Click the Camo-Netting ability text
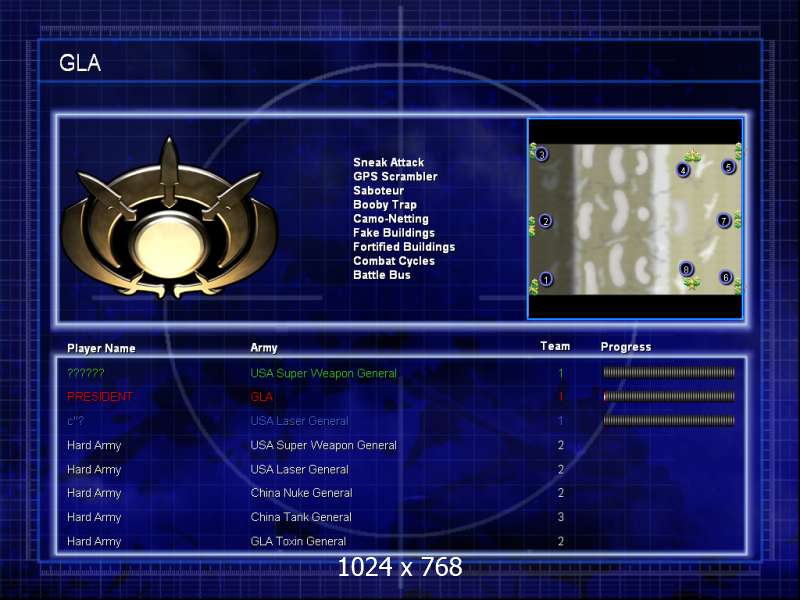This screenshot has width=800, height=600. (x=391, y=219)
